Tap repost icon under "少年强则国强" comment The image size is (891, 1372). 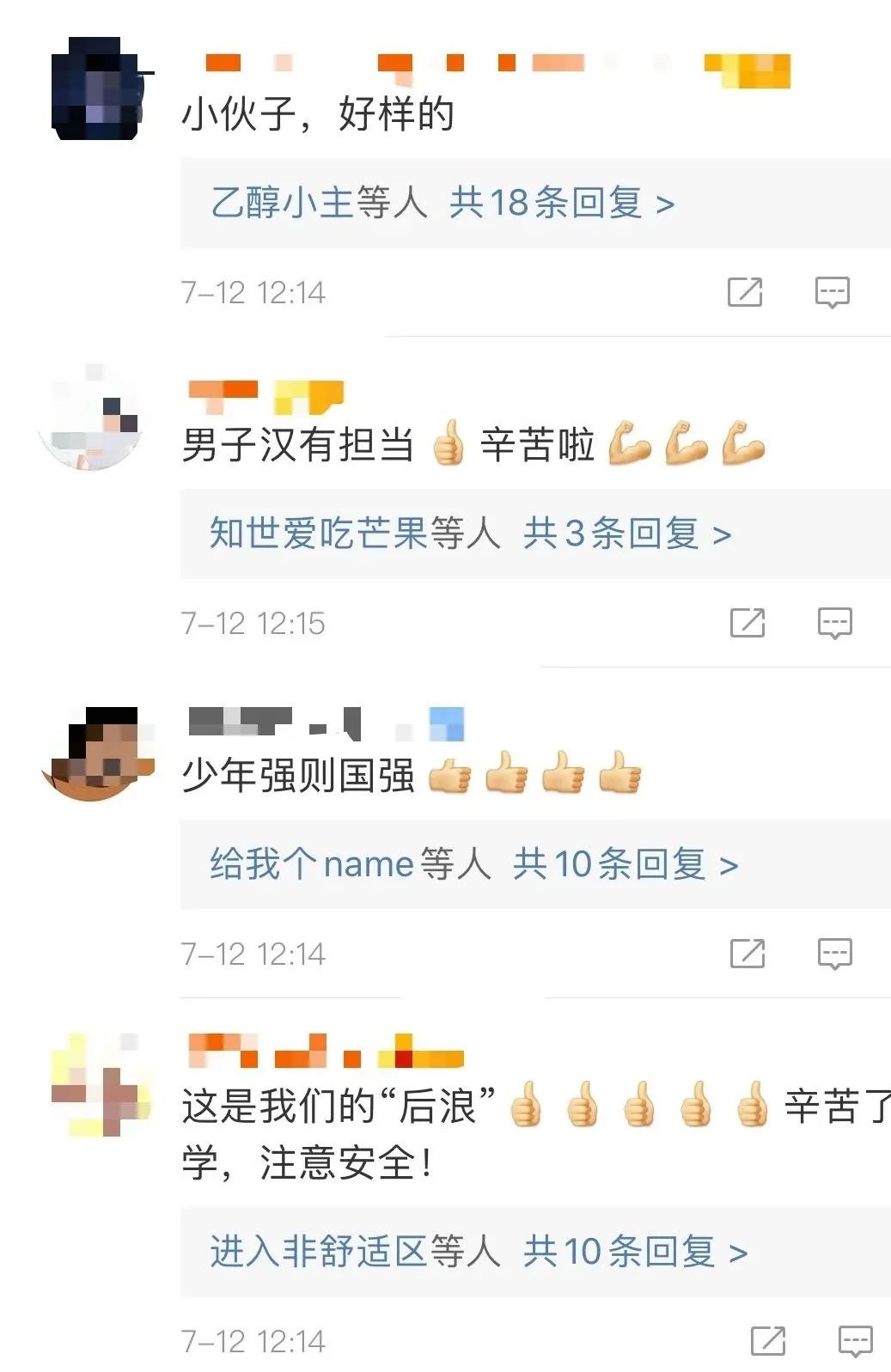pyautogui.click(x=748, y=953)
